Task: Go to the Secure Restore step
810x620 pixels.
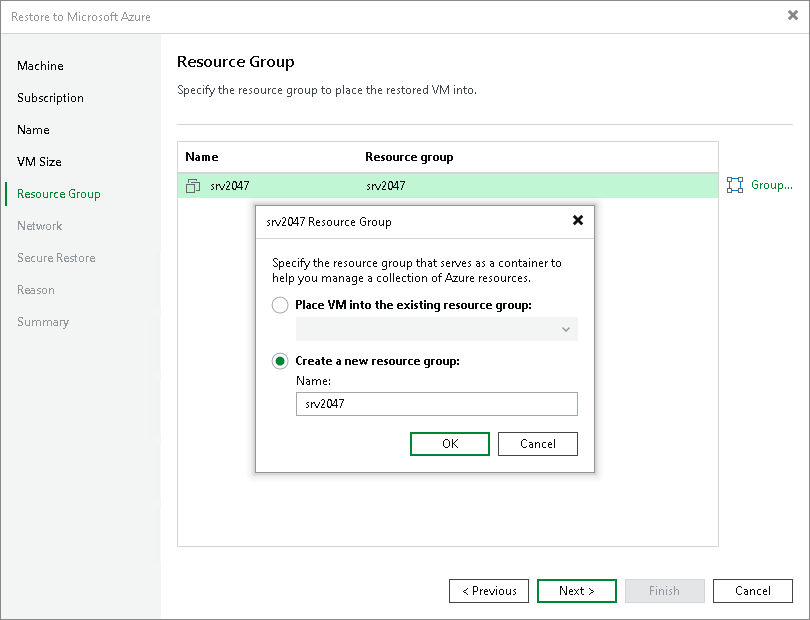Action: click(56, 258)
